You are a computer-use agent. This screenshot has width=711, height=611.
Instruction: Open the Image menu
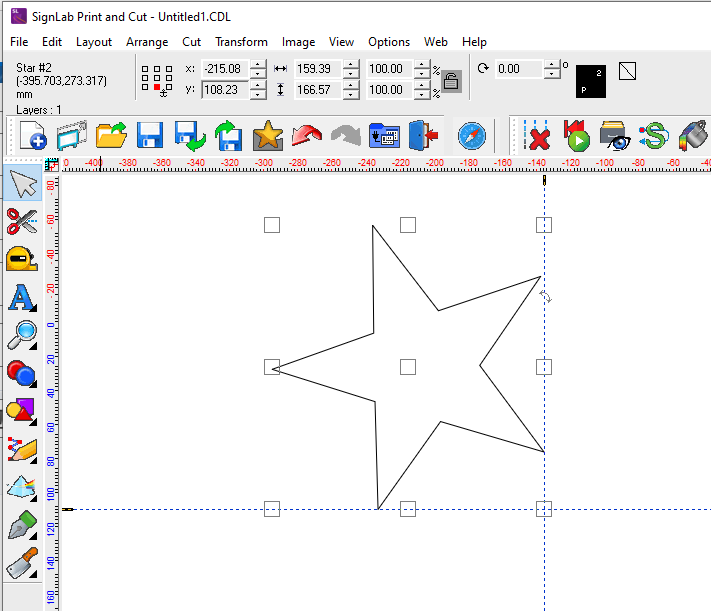pyautogui.click(x=298, y=42)
